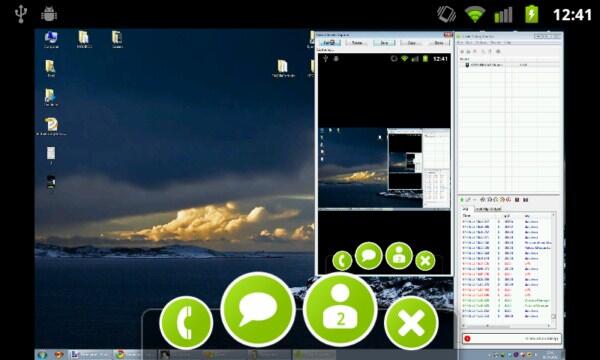600x360 pixels.
Task: Click the vertical scrollbar of the log panel
Action: (554, 270)
